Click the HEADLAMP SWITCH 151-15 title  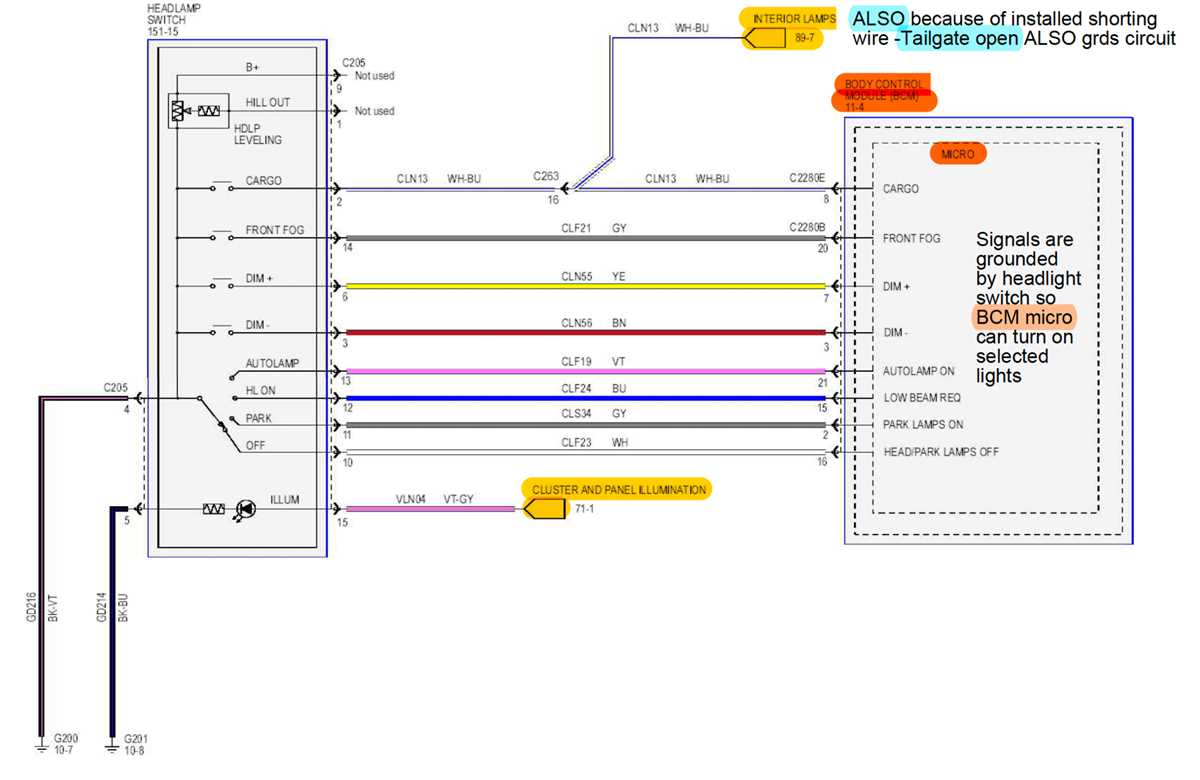pyautogui.click(x=175, y=20)
